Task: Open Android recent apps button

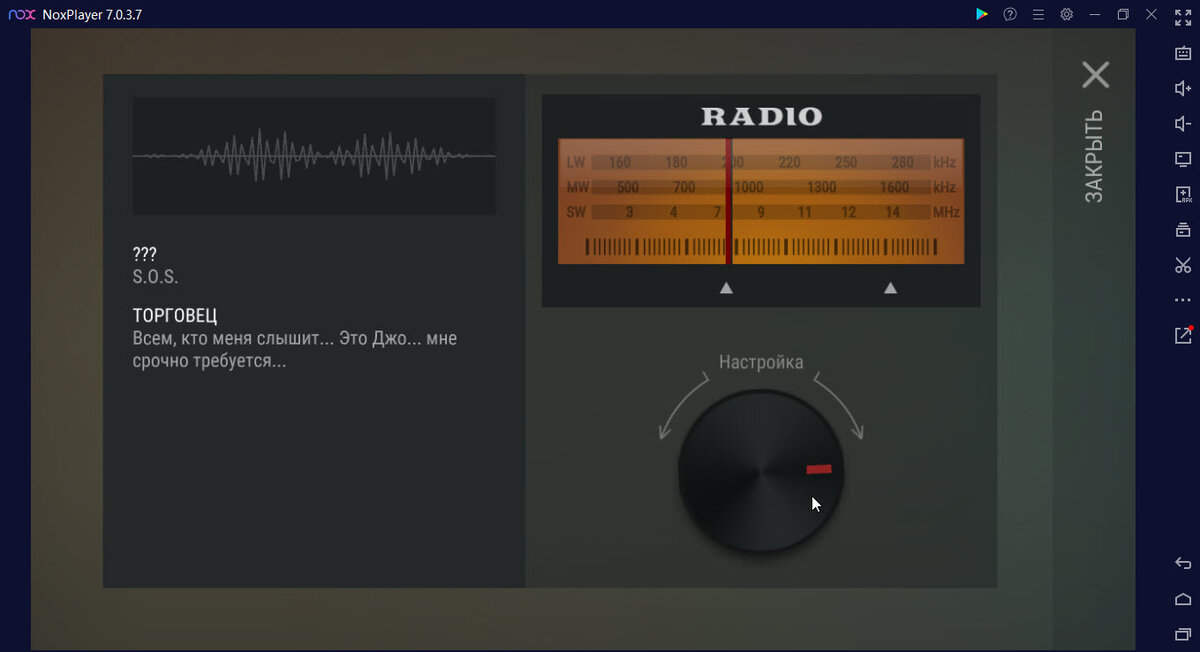Action: pyautogui.click(x=1182, y=634)
